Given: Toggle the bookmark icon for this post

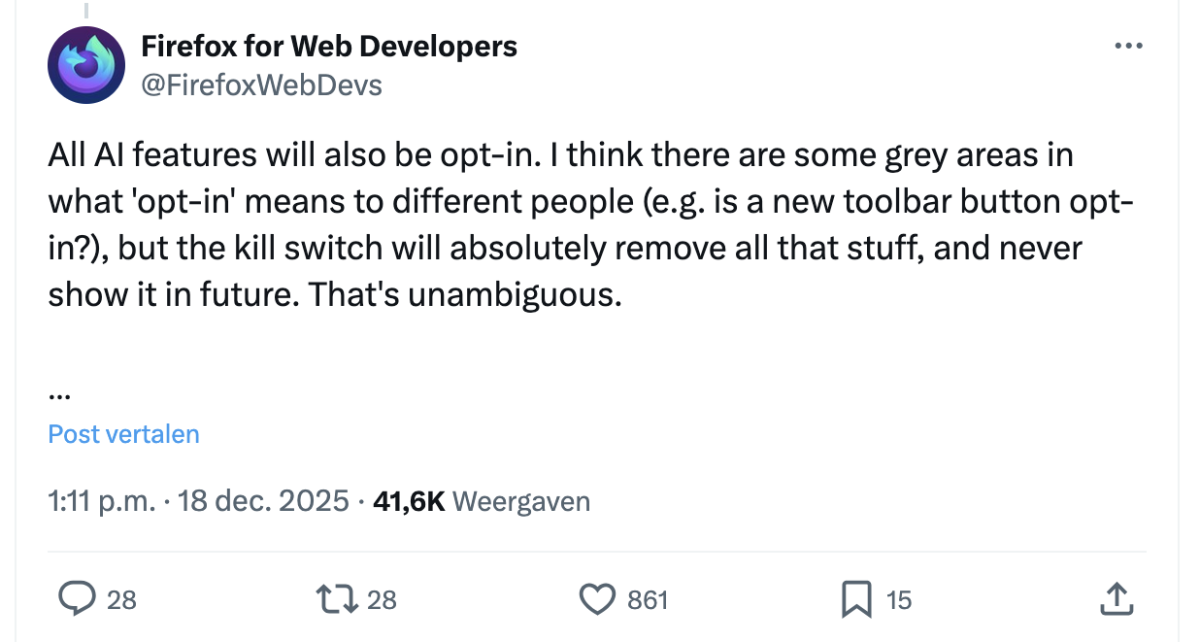Looking at the screenshot, I should click(x=856, y=598).
